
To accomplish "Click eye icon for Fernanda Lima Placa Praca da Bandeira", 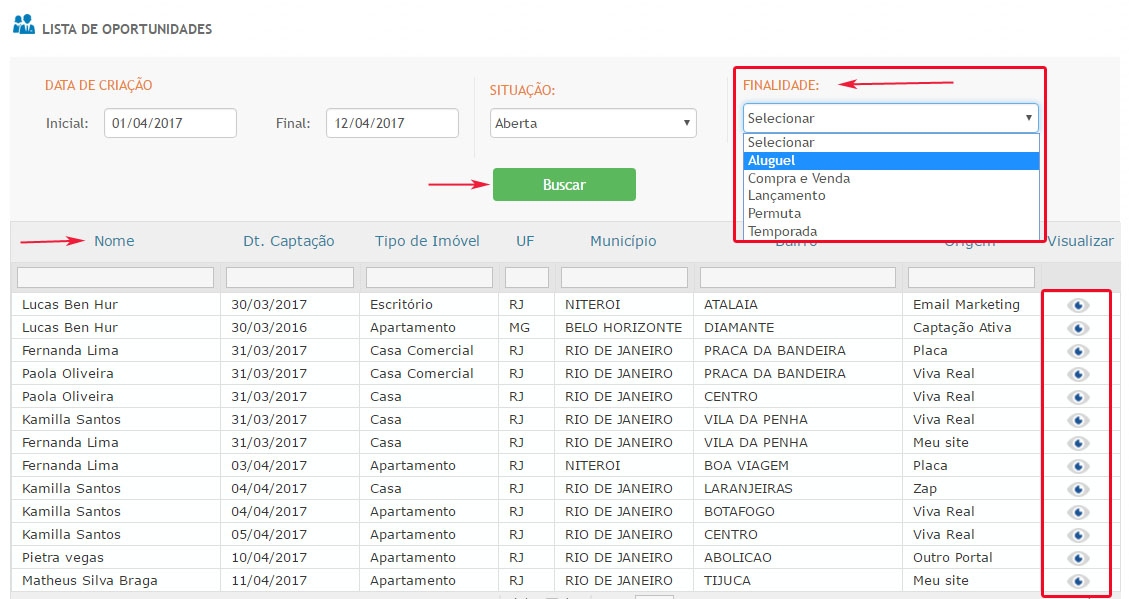I will coord(1077,351).
